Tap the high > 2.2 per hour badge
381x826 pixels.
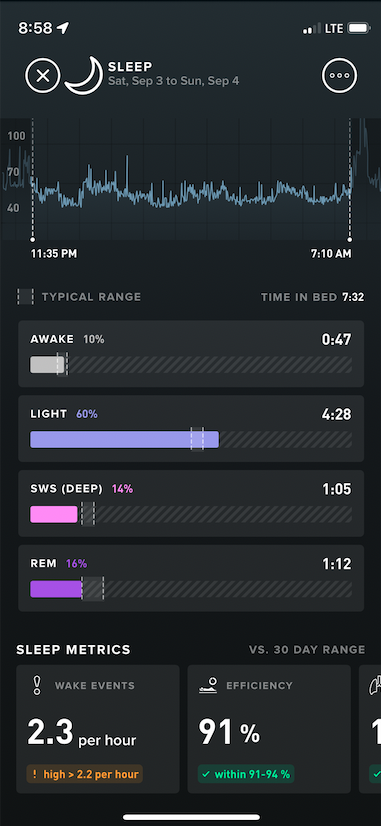point(85,774)
